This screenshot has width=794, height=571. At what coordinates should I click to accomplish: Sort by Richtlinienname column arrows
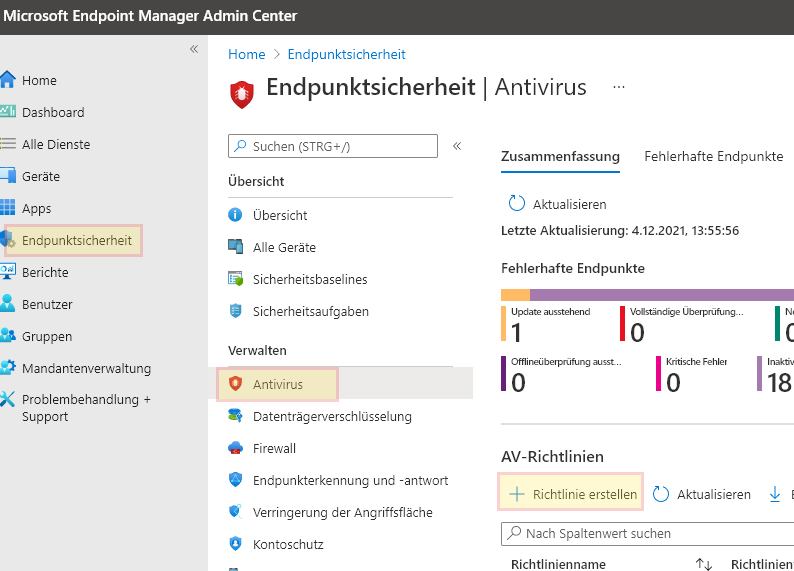(x=703, y=564)
